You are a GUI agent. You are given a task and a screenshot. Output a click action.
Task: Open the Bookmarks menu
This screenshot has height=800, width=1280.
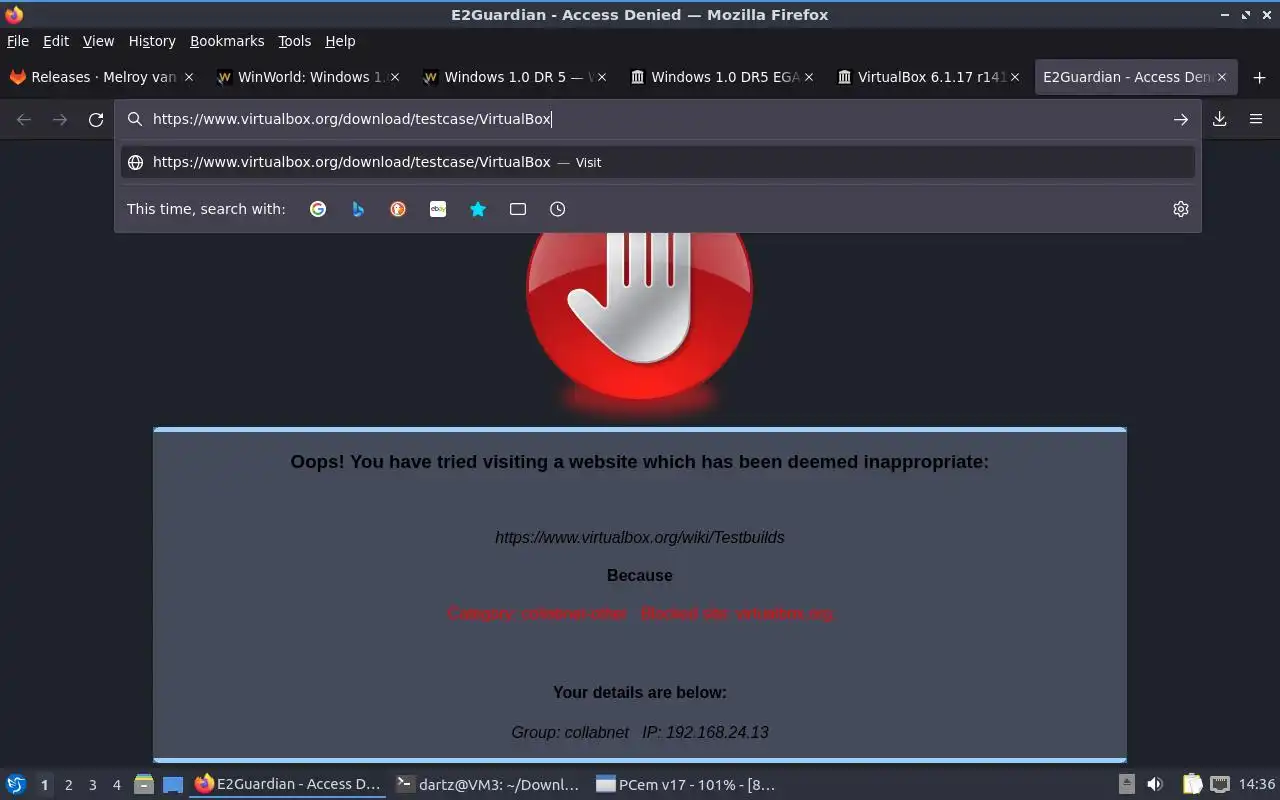227,41
